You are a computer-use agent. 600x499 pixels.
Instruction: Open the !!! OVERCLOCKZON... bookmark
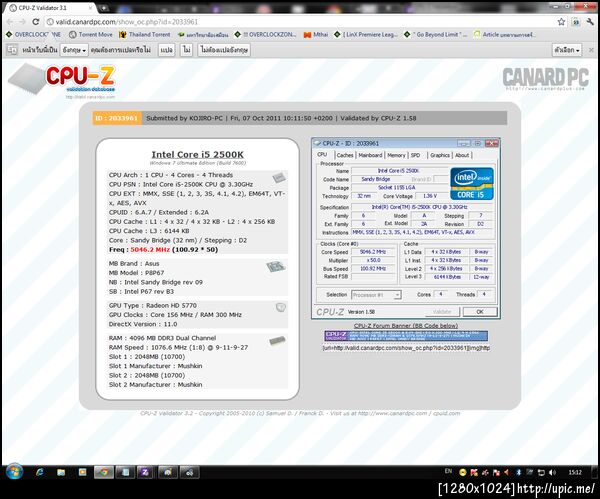pyautogui.click(x=266, y=34)
